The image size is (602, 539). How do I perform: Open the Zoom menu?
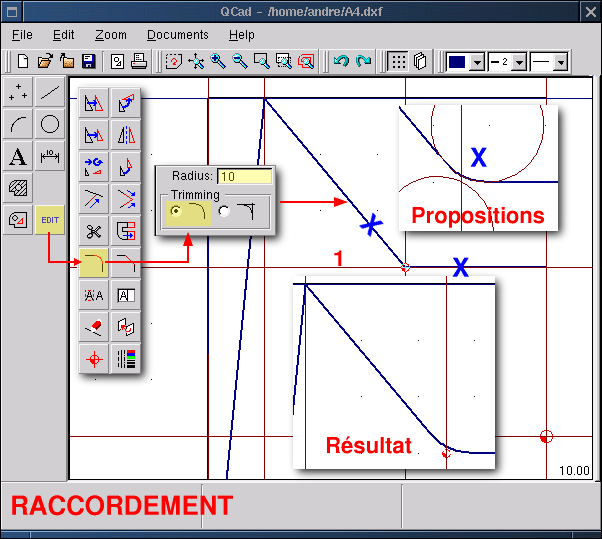point(111,35)
